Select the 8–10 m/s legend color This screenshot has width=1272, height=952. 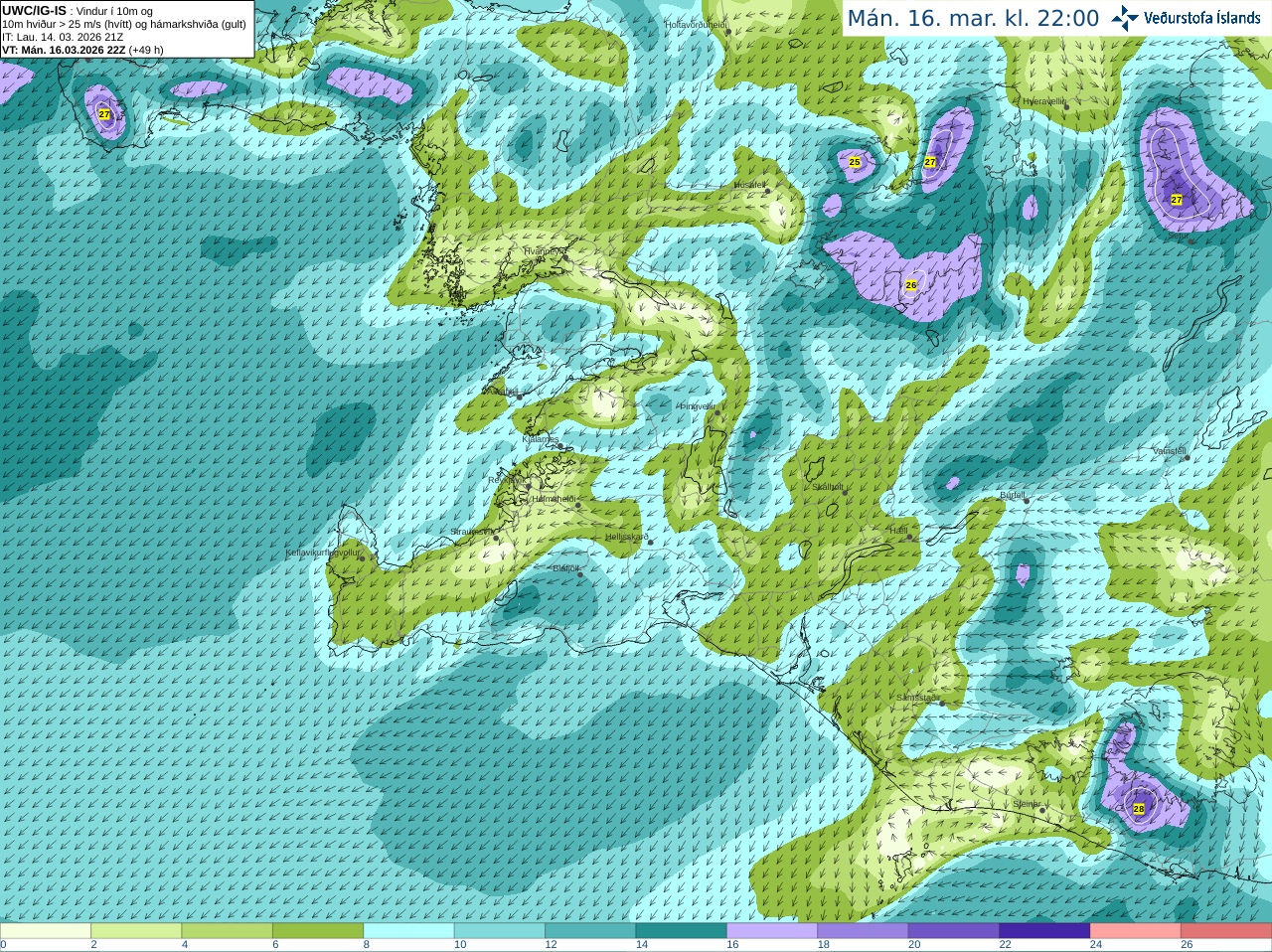tap(409, 931)
